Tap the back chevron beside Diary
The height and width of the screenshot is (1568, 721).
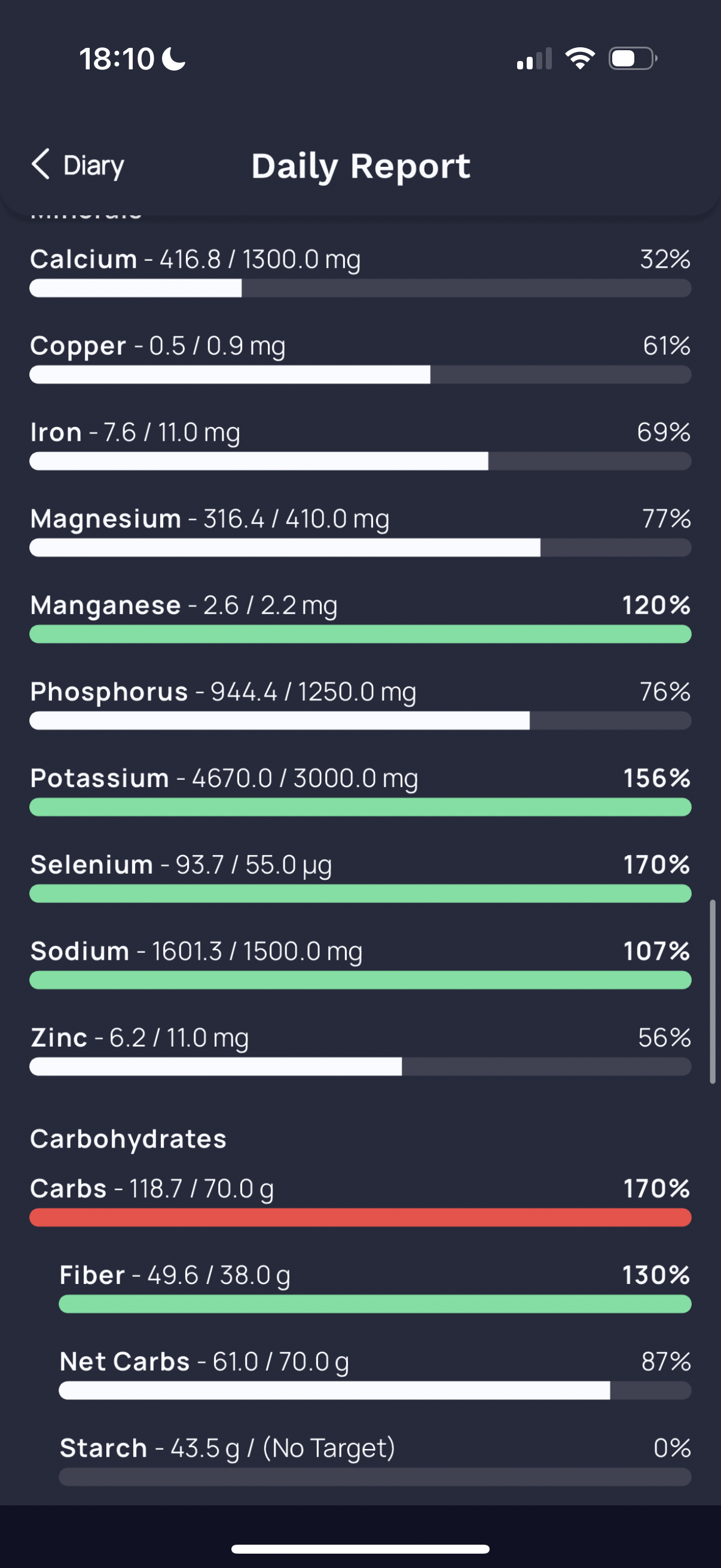[41, 164]
